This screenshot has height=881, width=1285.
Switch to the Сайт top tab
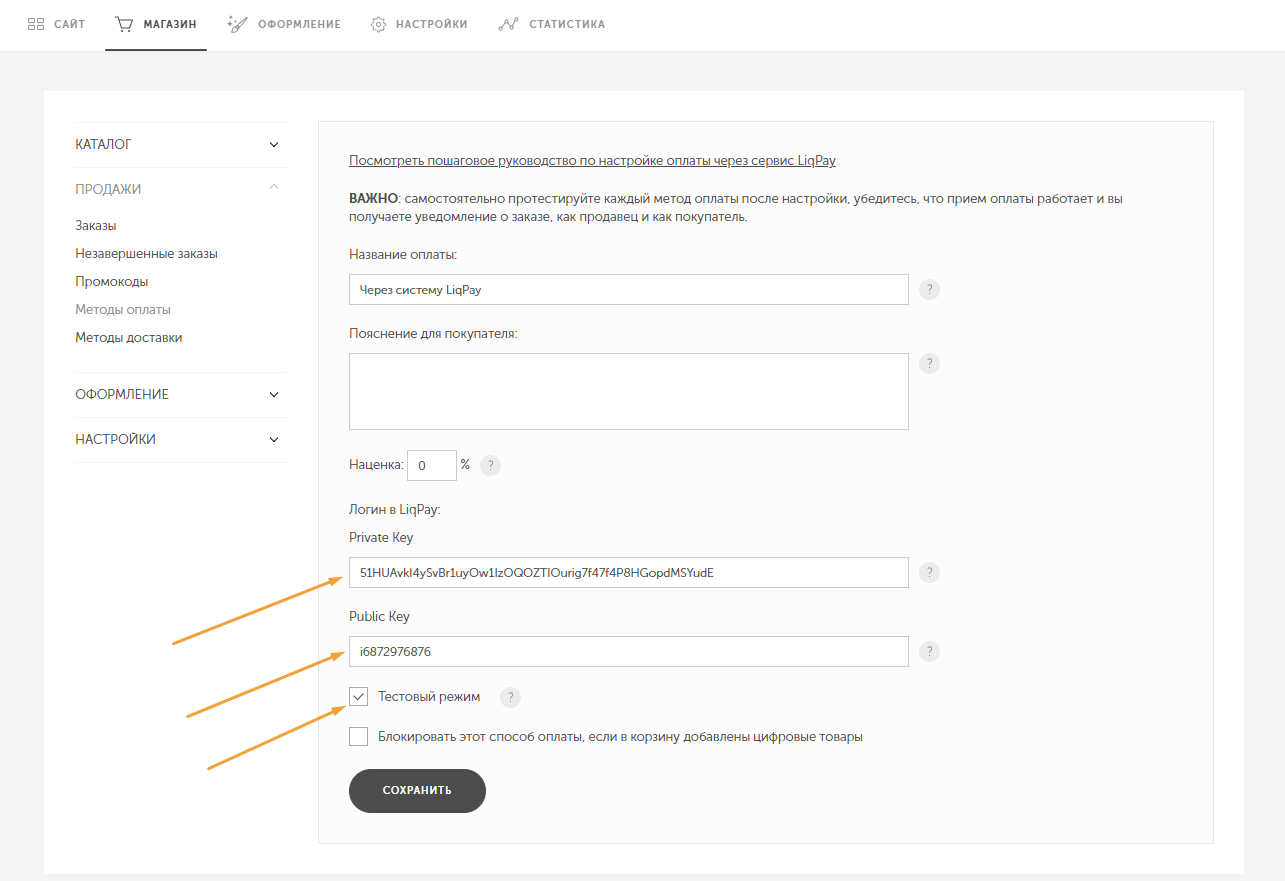coord(56,24)
